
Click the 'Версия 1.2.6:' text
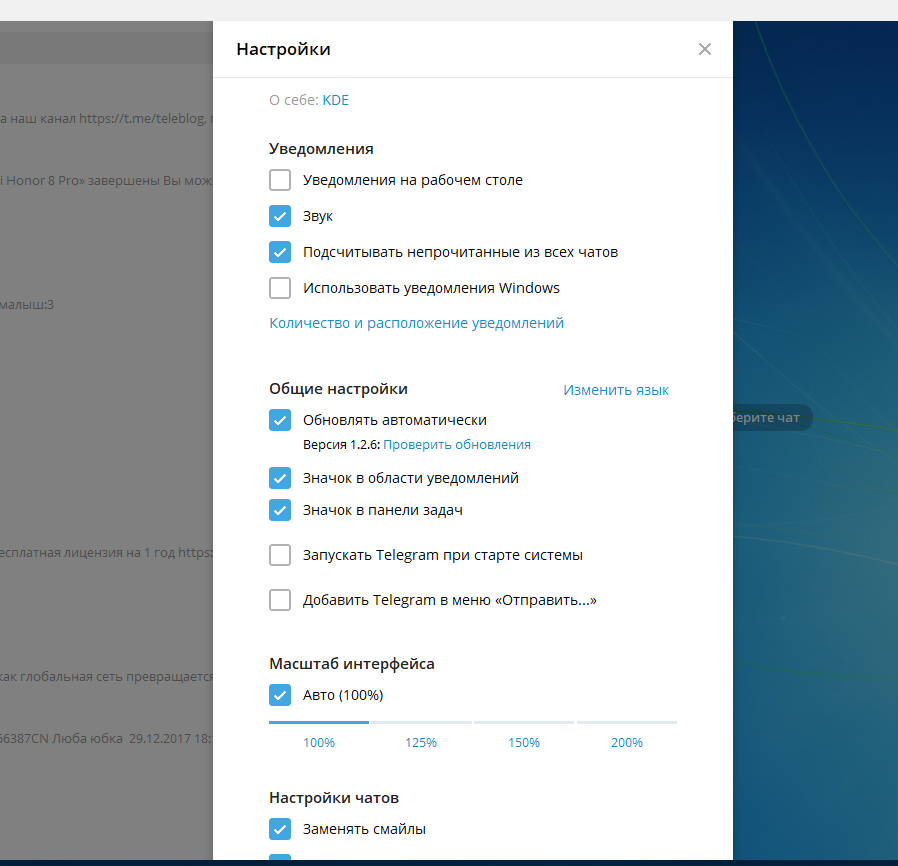pos(341,444)
